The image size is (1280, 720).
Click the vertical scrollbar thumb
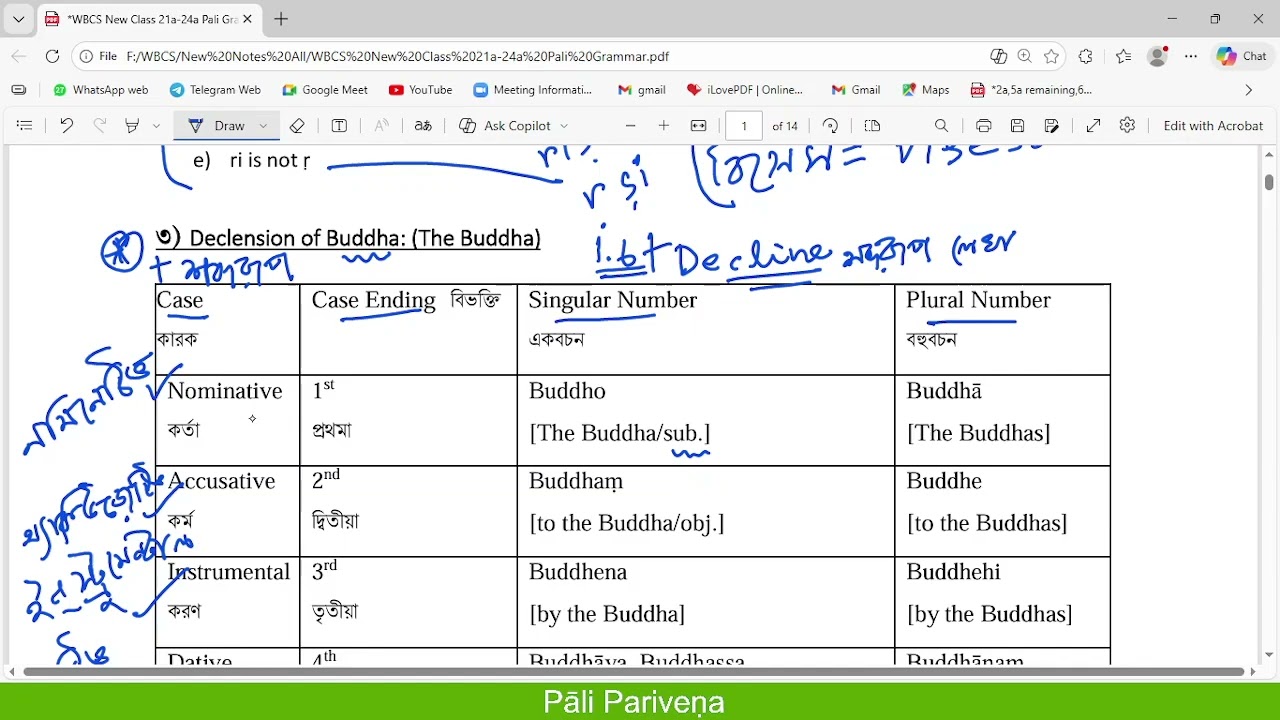click(x=1269, y=182)
